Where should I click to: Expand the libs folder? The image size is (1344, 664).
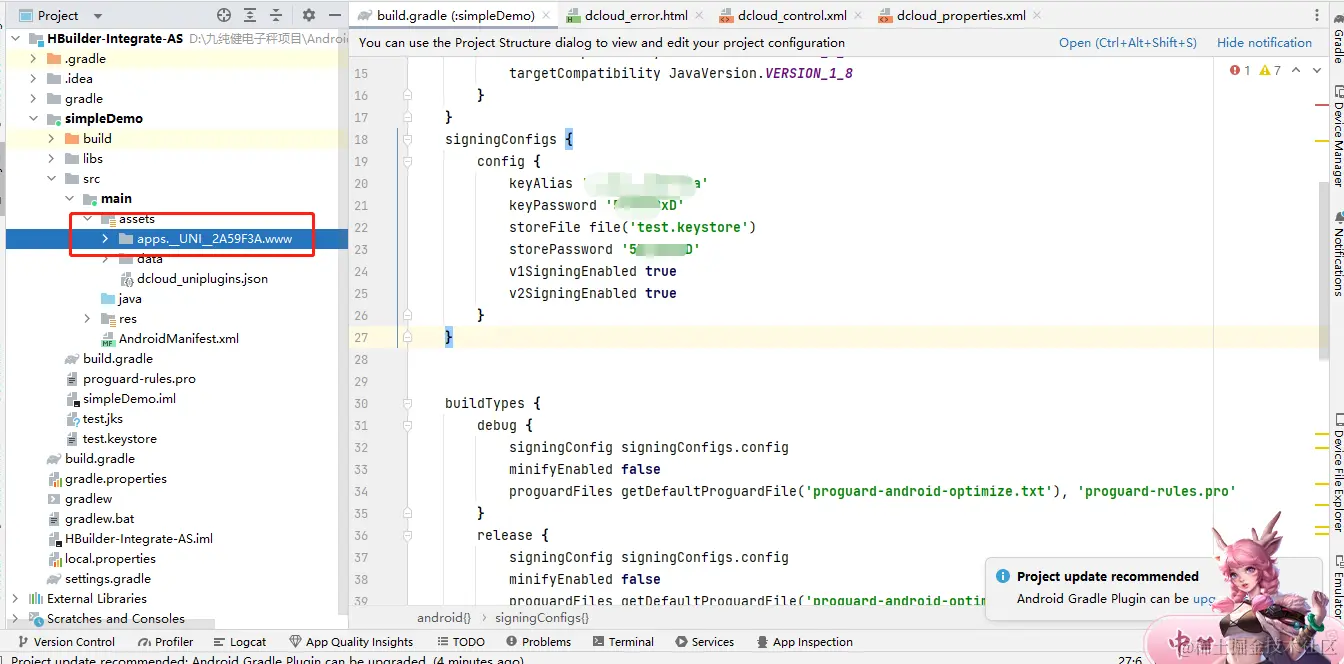click(51, 159)
